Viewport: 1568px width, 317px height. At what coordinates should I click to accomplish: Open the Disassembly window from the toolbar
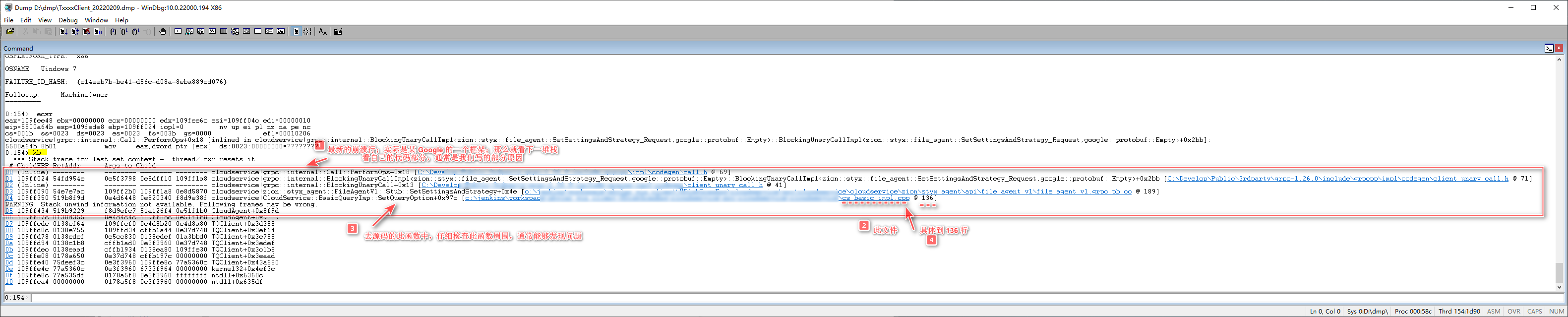[246, 31]
